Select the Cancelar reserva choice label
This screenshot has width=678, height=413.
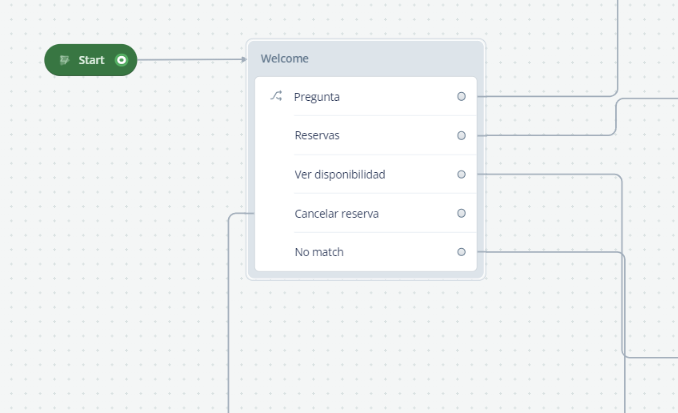336,214
